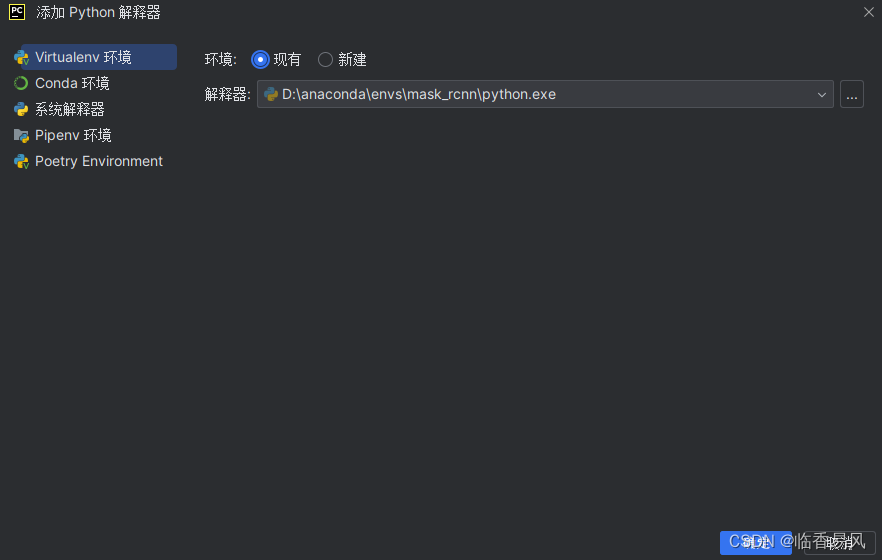
Task: Click the Conda green circle icon
Action: coord(21,83)
